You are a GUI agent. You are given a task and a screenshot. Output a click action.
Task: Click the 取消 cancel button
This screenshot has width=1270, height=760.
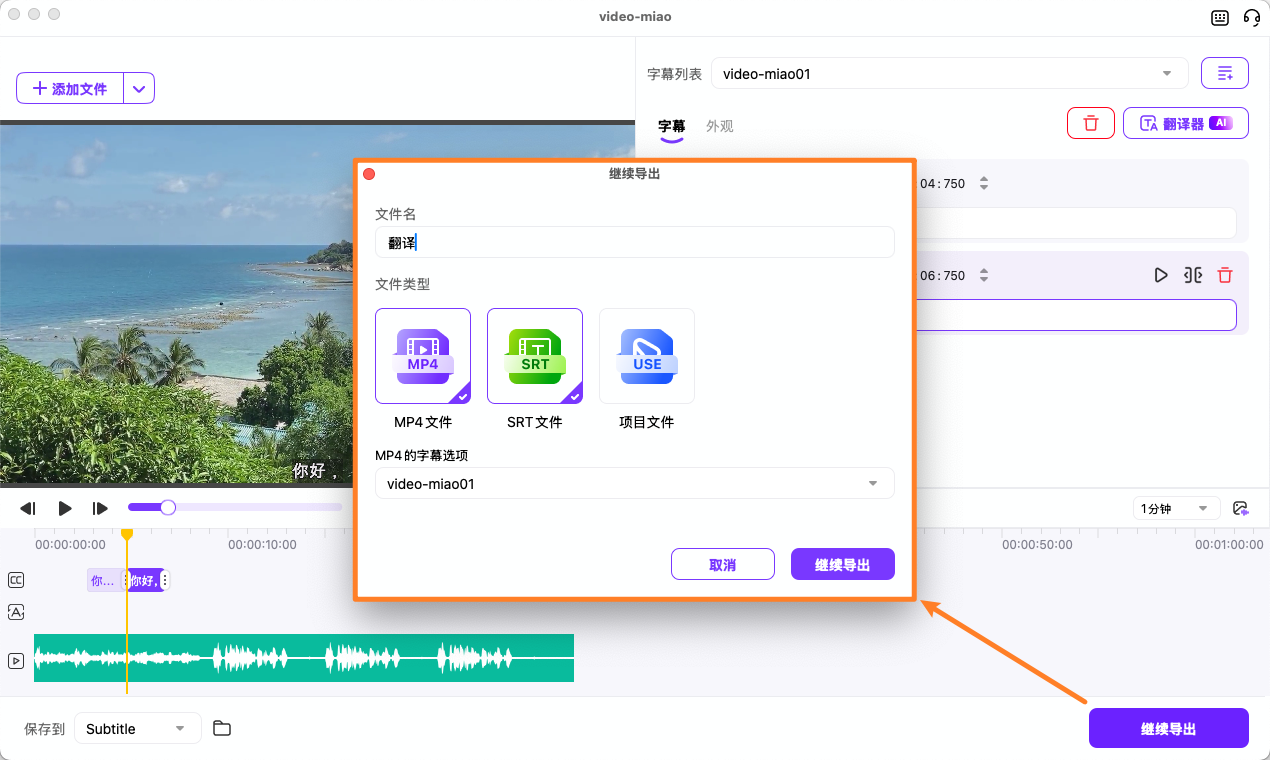(x=722, y=563)
